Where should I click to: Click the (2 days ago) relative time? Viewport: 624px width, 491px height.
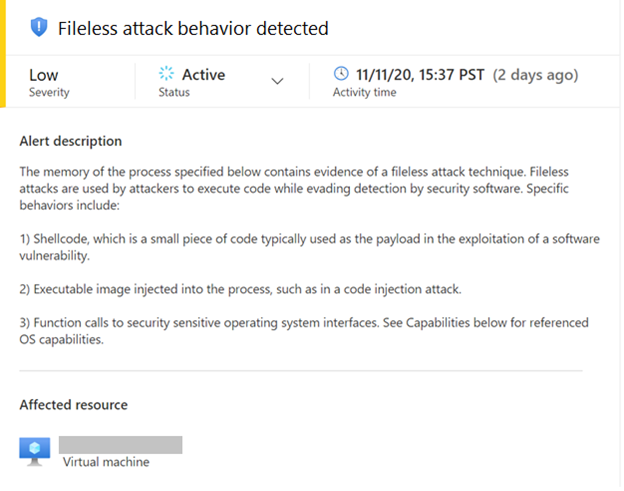click(x=535, y=75)
